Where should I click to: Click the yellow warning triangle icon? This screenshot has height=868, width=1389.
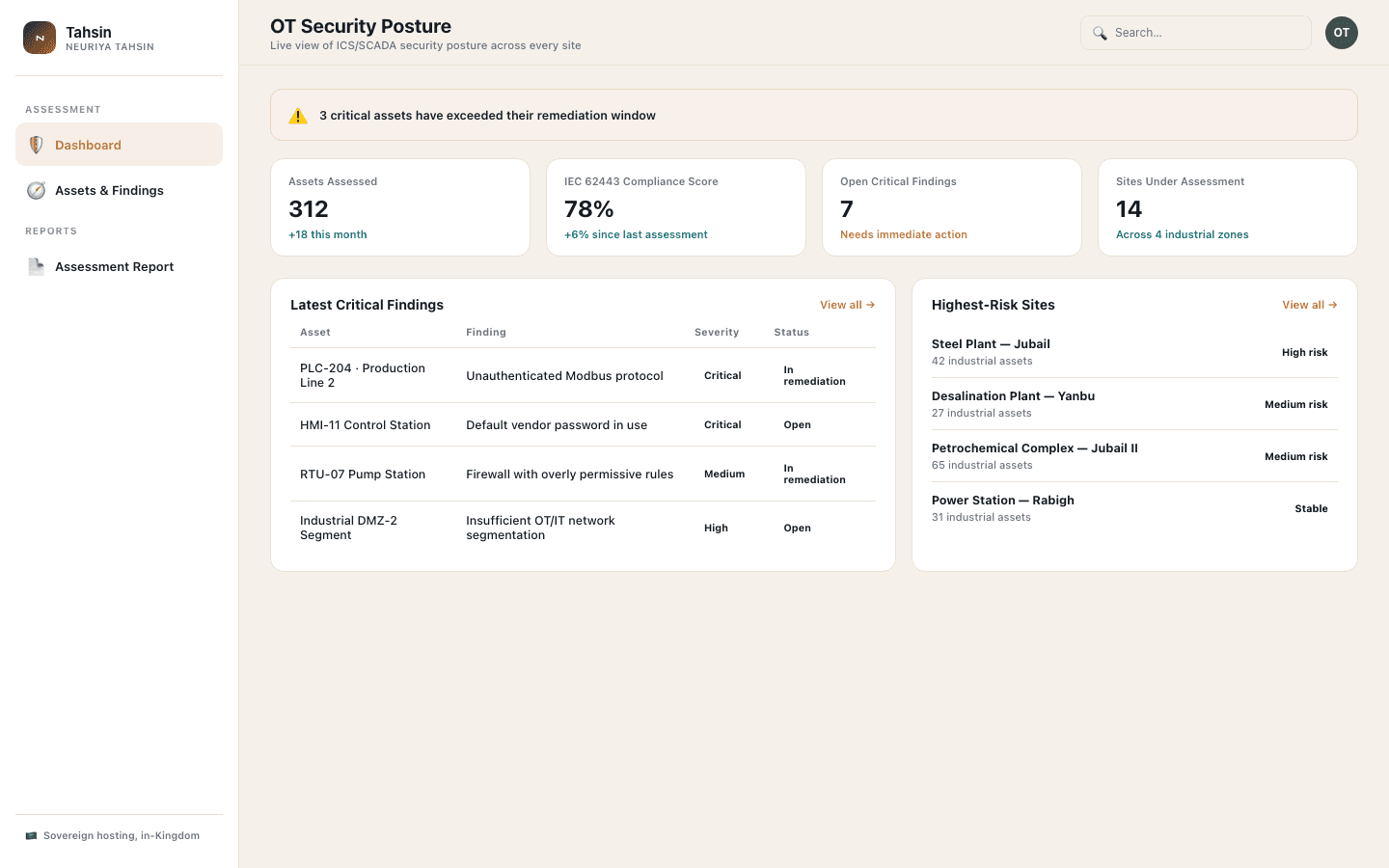[298, 116]
